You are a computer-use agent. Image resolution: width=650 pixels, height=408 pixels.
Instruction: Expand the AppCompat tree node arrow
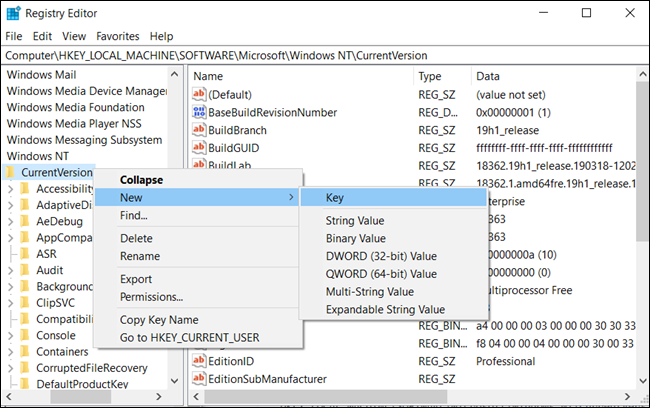(11, 238)
